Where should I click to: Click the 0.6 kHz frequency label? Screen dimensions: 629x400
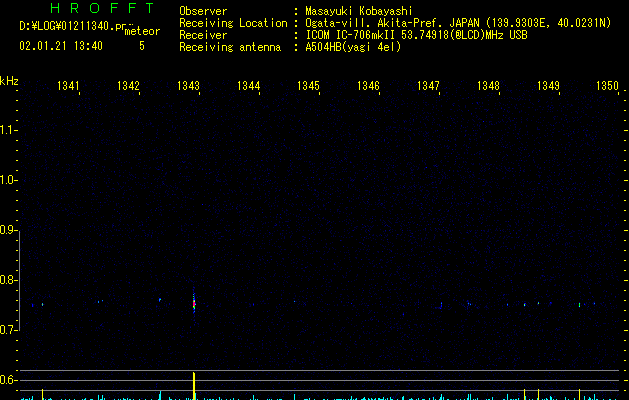8,380
